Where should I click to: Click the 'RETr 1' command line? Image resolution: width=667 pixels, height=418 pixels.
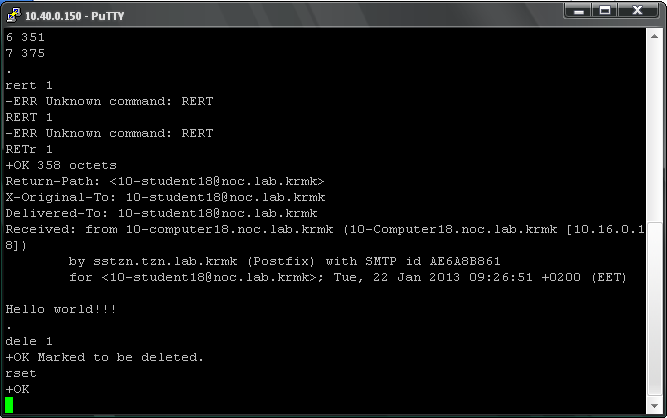point(29,149)
